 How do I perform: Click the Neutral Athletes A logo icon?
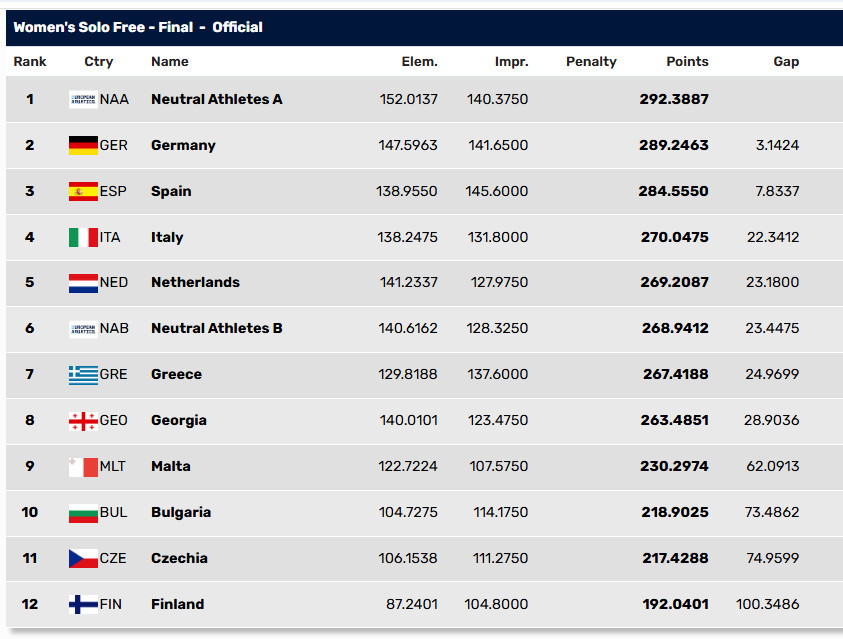[83, 99]
